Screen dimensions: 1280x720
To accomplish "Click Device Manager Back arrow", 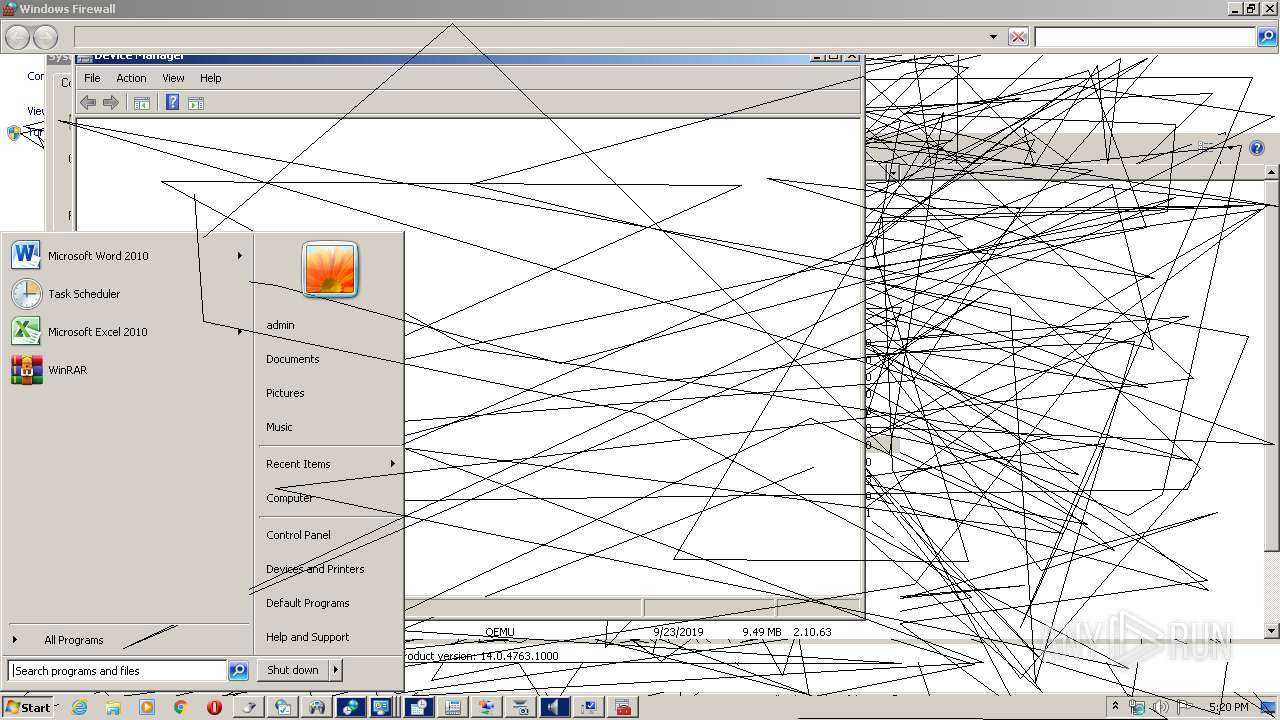I will point(88,103).
